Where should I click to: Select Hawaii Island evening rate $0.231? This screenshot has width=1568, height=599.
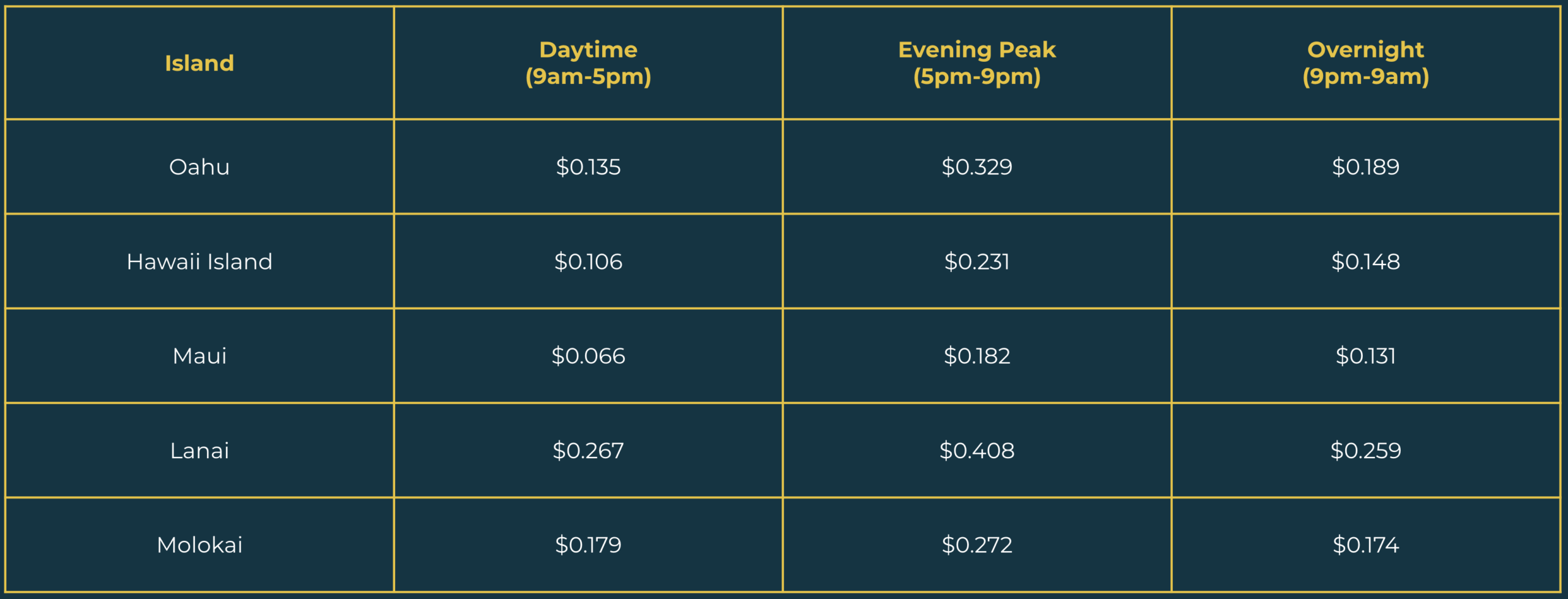tap(977, 262)
